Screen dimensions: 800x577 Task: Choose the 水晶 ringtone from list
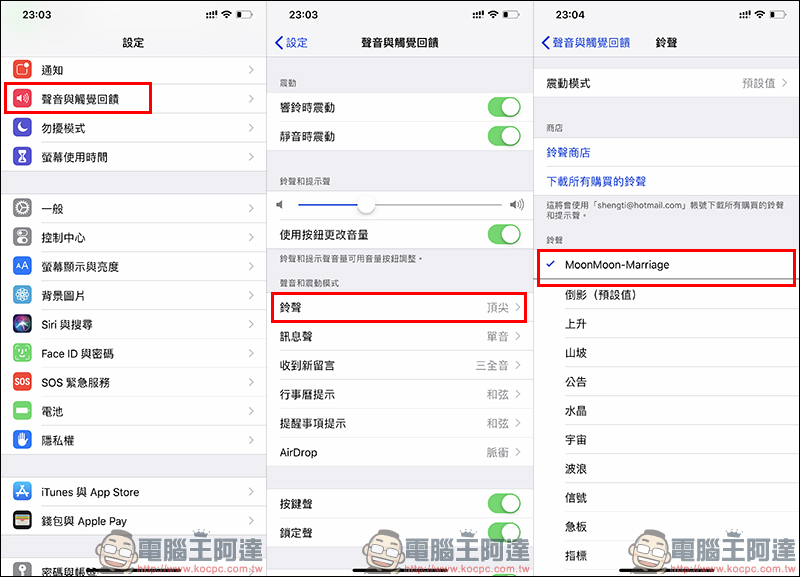click(x=576, y=411)
